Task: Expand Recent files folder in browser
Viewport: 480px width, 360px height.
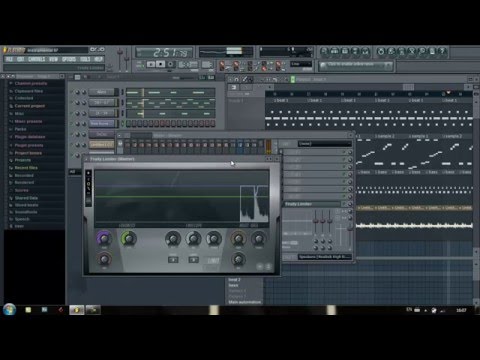Action: point(26,168)
